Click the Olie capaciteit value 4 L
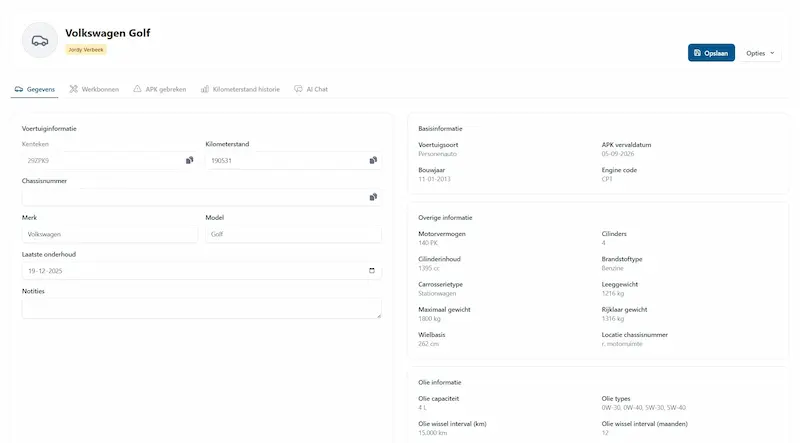This screenshot has width=800, height=443. coord(422,408)
